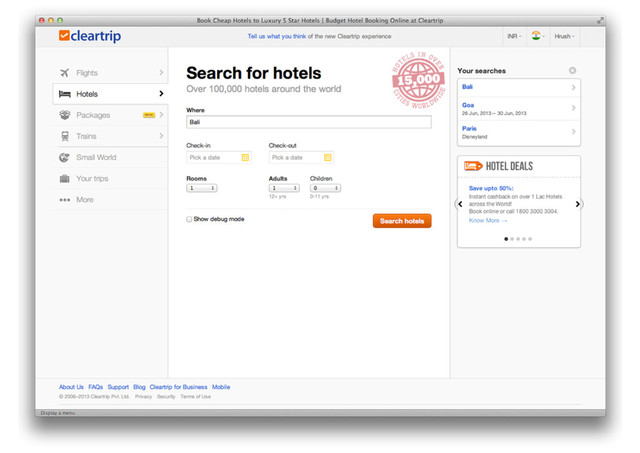Click the Save upto 50% deal title
Image resolution: width=640 pixels, height=453 pixels.
point(491,188)
